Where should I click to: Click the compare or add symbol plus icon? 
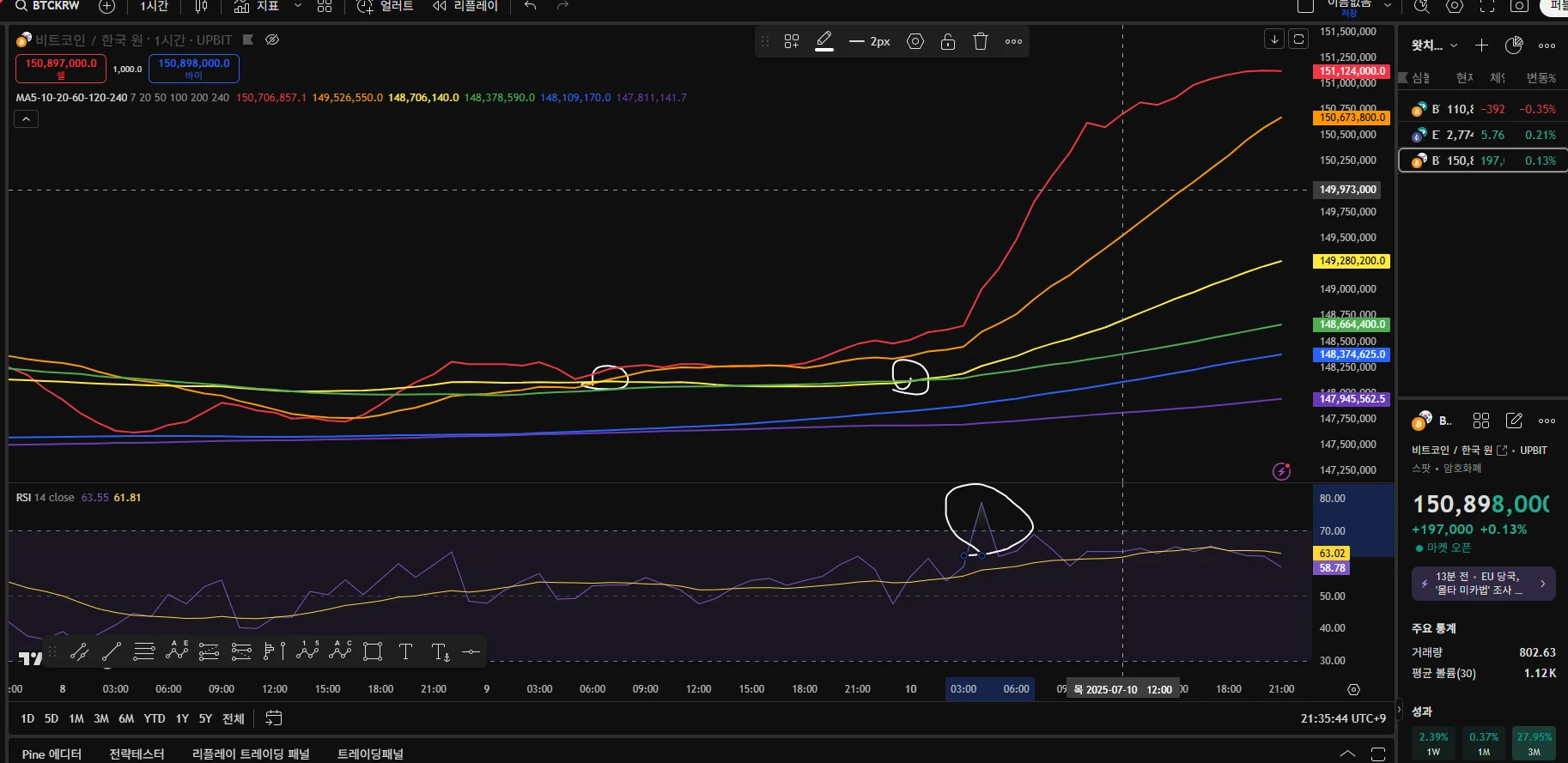(x=106, y=6)
